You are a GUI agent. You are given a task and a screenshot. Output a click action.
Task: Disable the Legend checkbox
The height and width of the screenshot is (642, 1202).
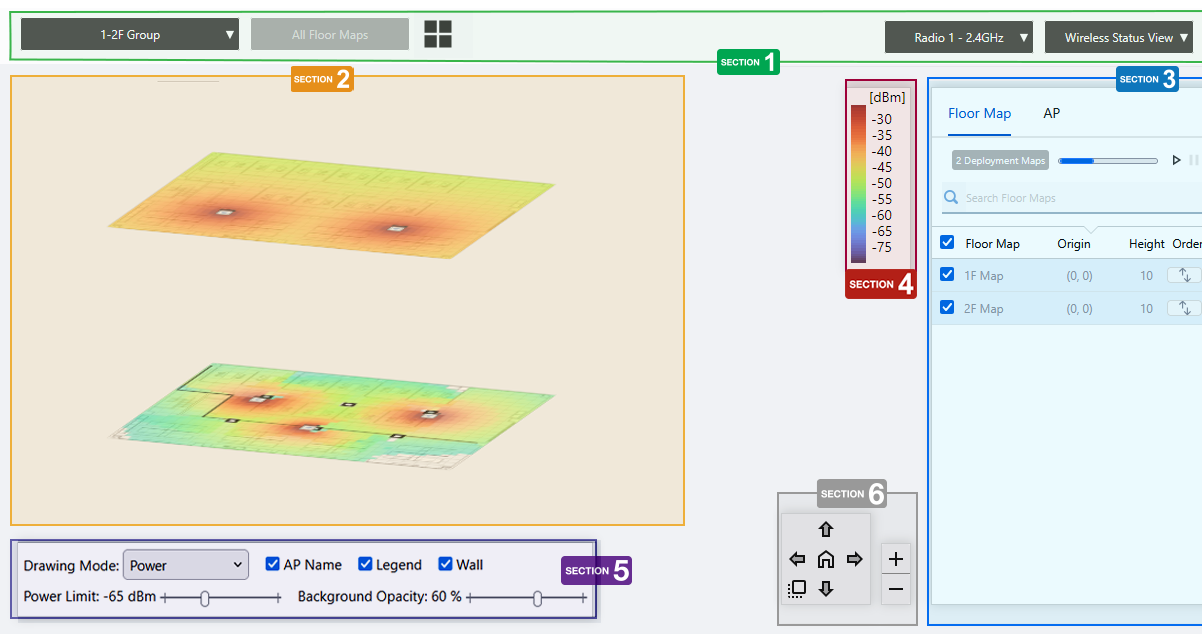(365, 564)
